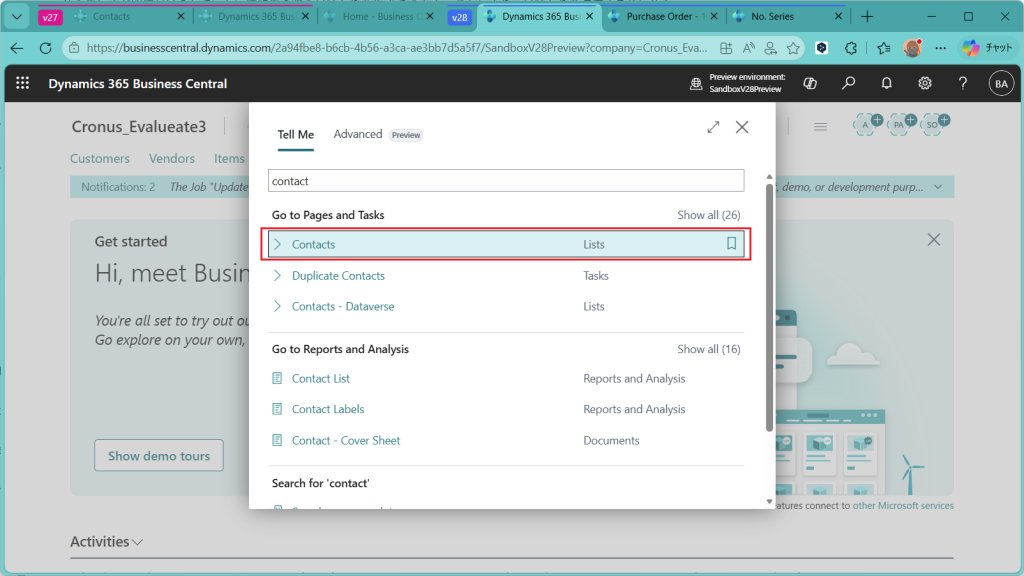This screenshot has width=1024, height=576.
Task: Show all 26 pages and tasks
Action: (709, 215)
